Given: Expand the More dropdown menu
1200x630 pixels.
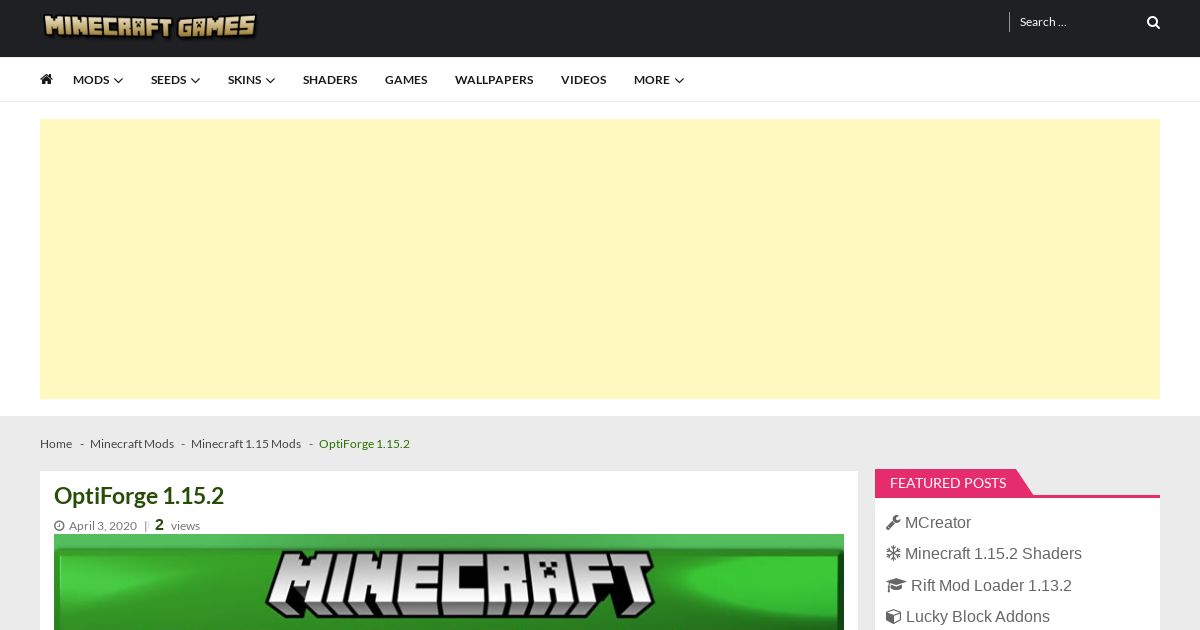Looking at the screenshot, I should pyautogui.click(x=659, y=80).
